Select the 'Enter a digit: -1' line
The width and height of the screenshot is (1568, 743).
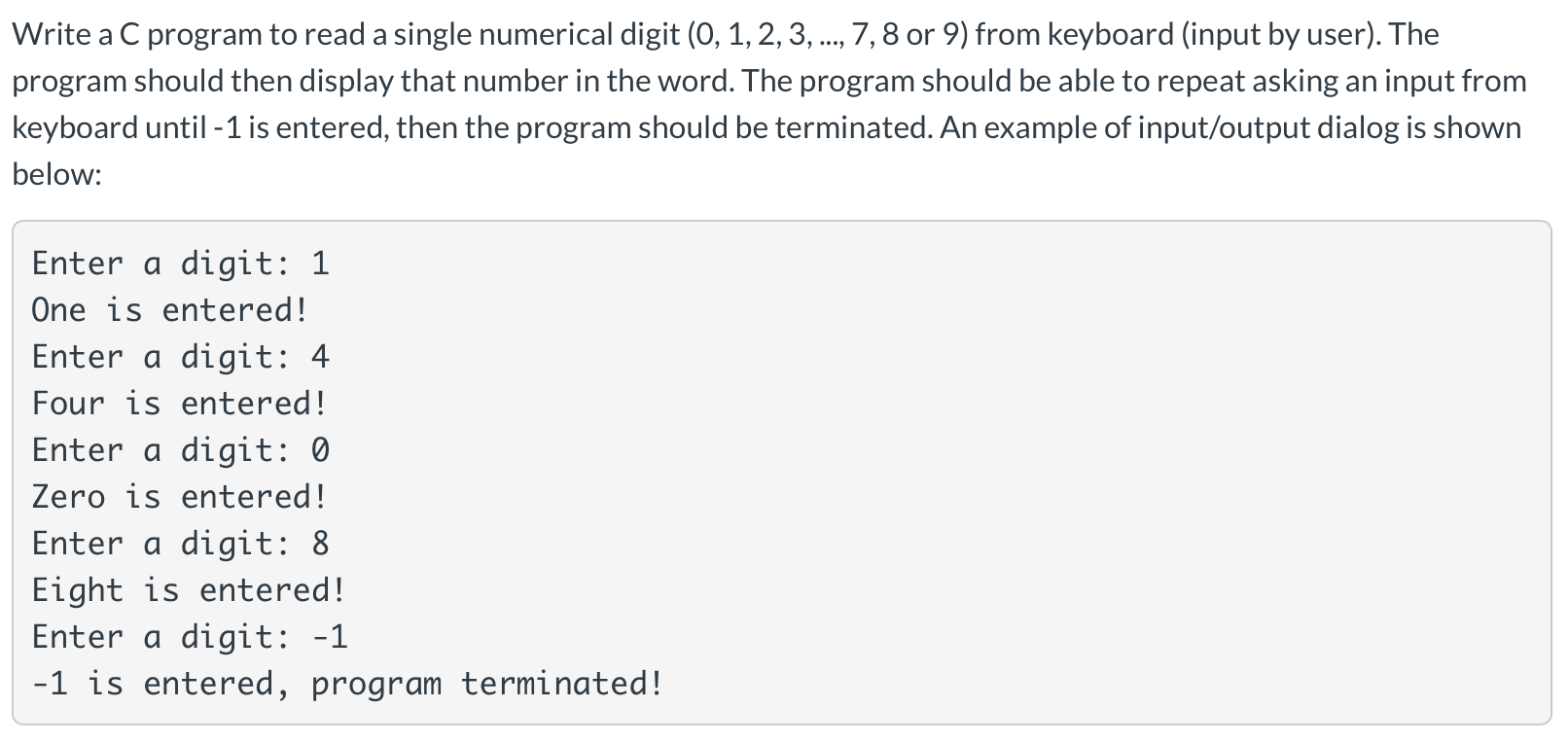[190, 637]
